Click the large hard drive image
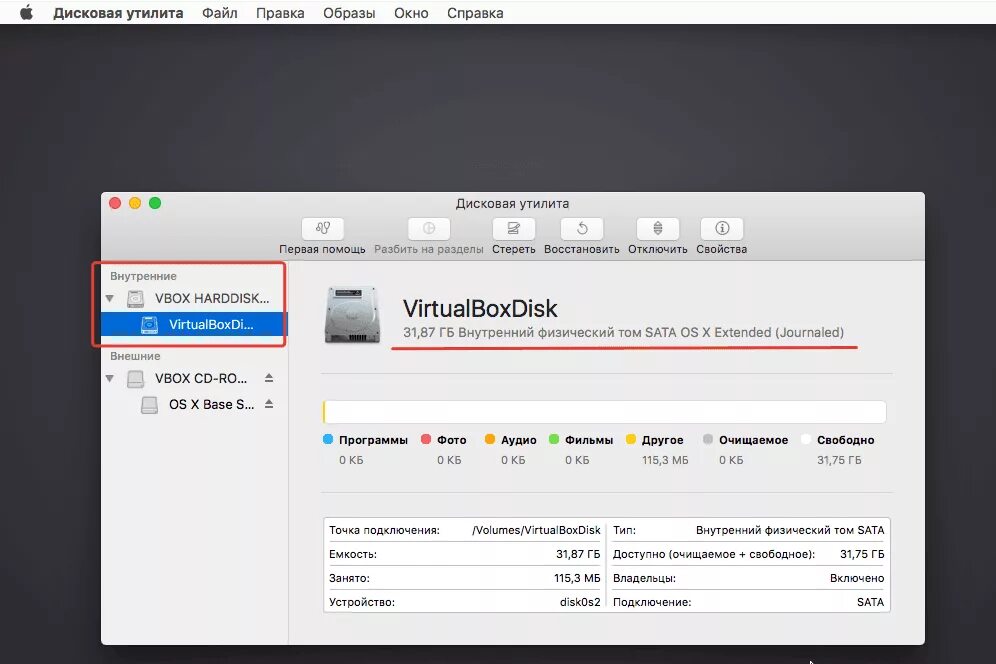 [x=353, y=315]
